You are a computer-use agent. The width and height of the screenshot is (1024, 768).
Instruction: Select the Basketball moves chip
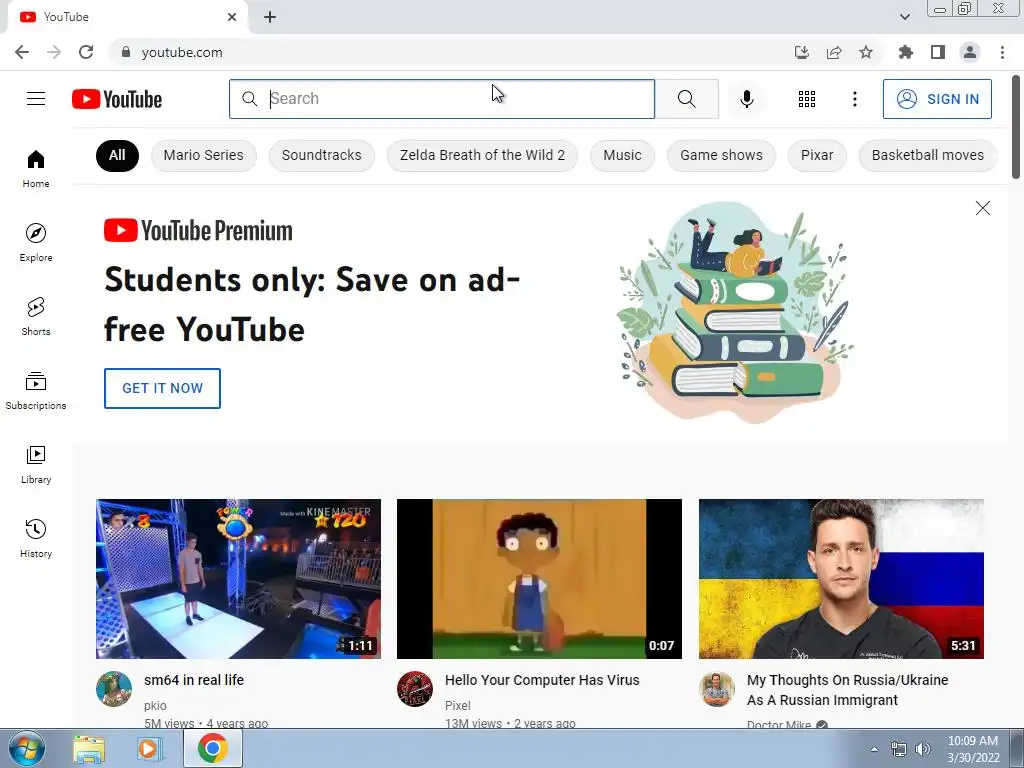[x=927, y=155]
